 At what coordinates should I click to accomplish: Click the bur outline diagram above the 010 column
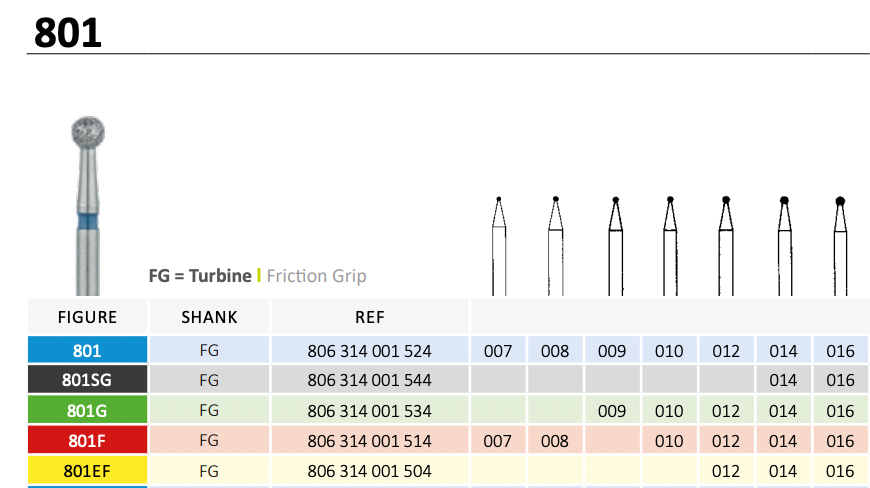(x=669, y=243)
